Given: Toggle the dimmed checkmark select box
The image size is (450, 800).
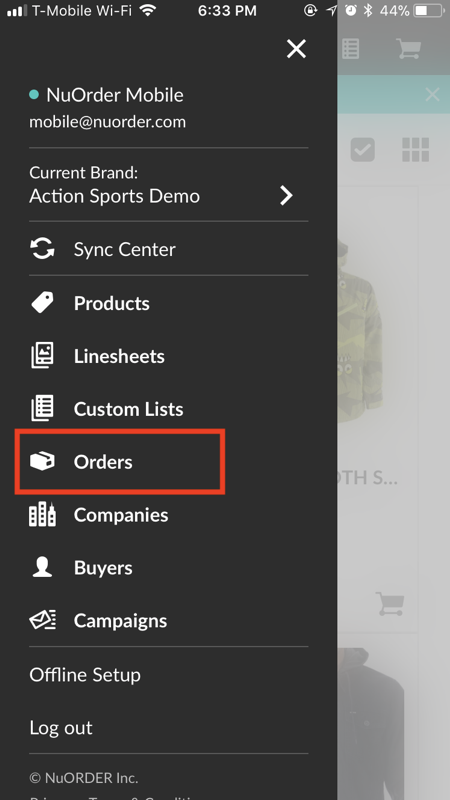Looking at the screenshot, I should [x=363, y=150].
